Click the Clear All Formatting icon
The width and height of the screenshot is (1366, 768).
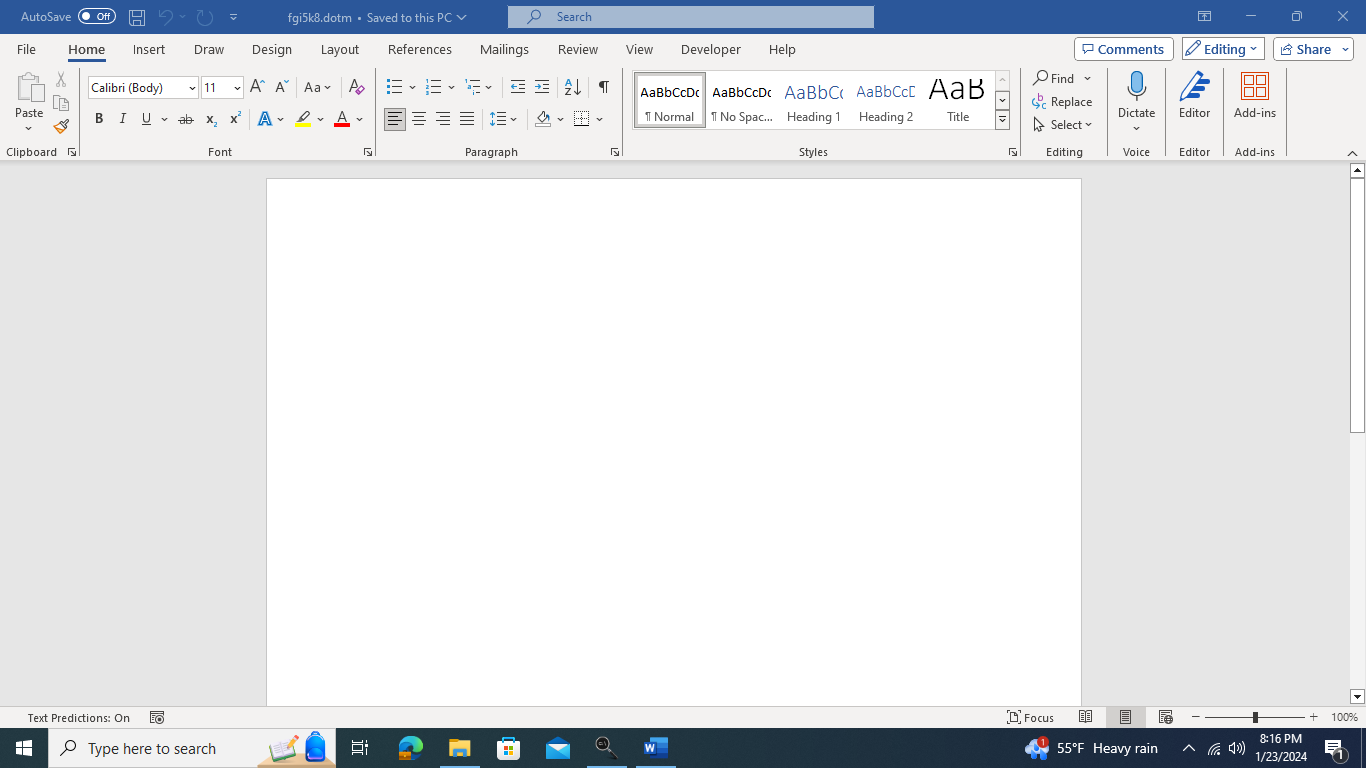(x=356, y=88)
